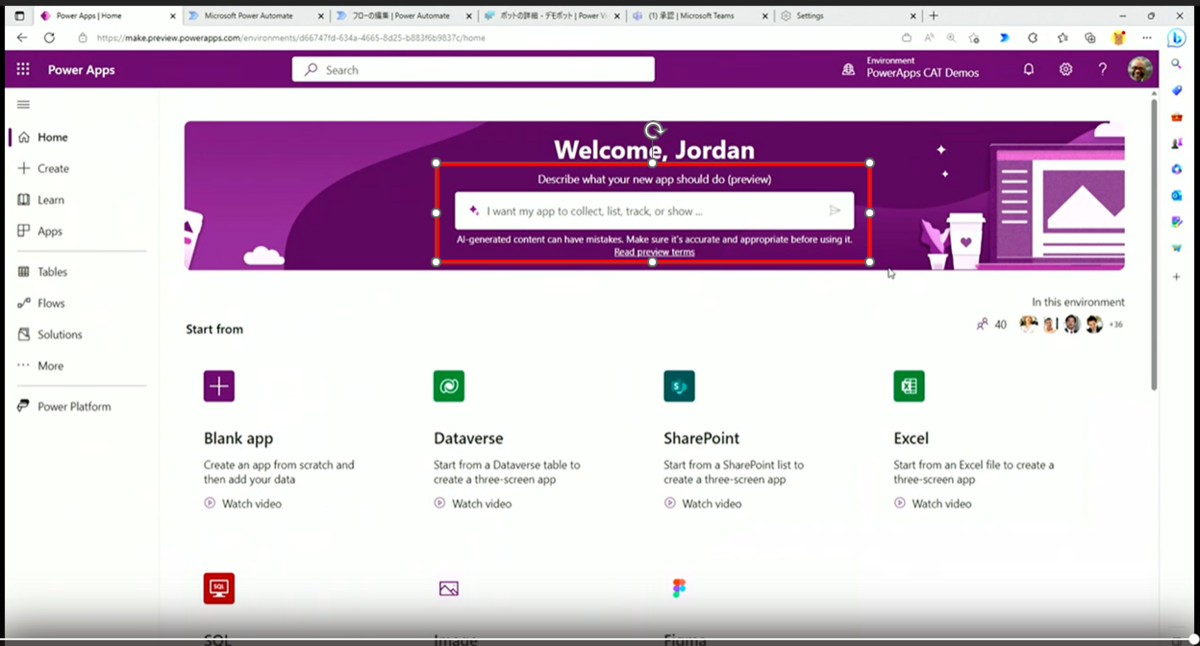Watch video under Dataverse
The height and width of the screenshot is (646, 1200).
pos(473,504)
